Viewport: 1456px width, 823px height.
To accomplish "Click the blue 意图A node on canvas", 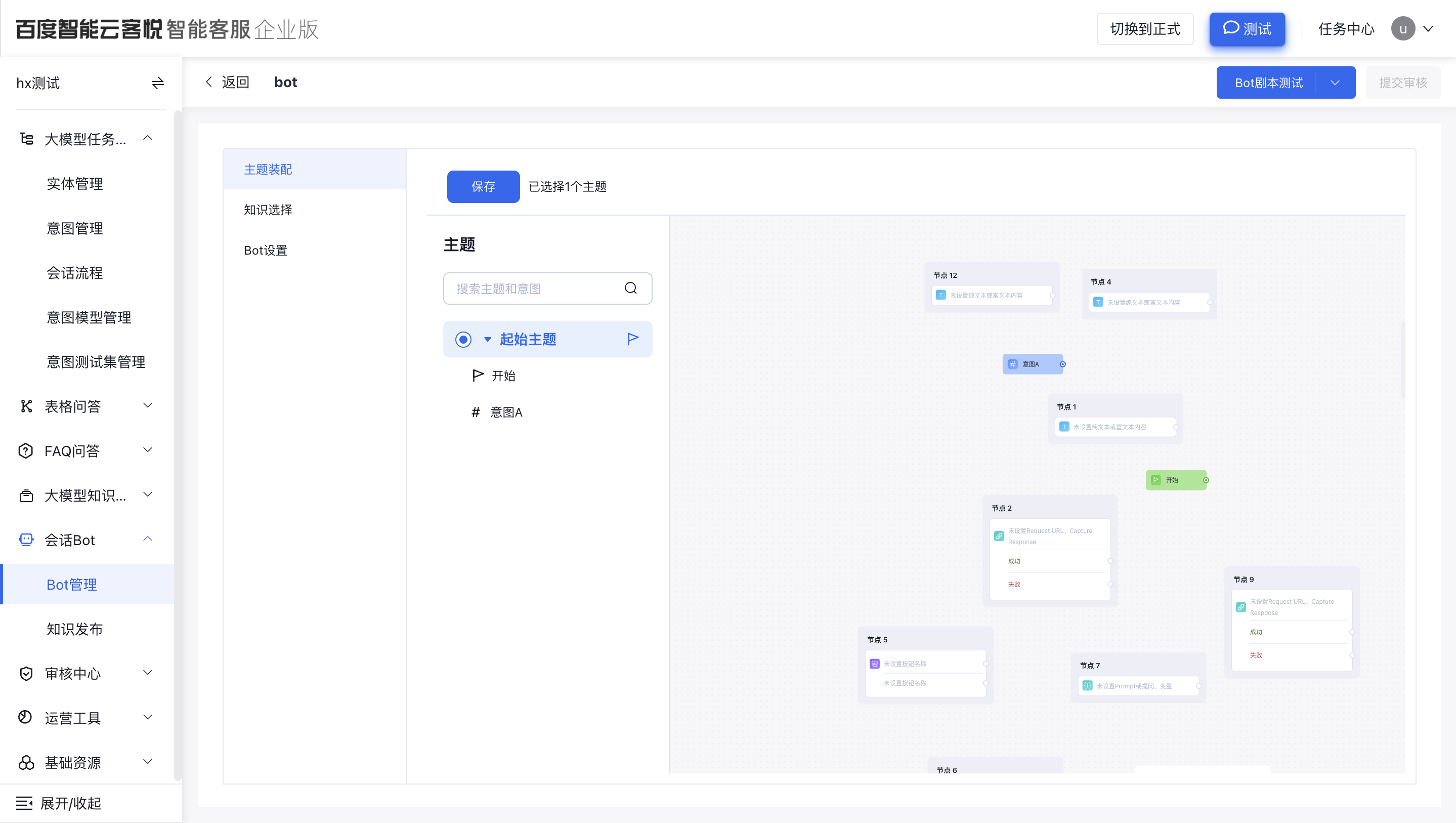I will point(1033,364).
